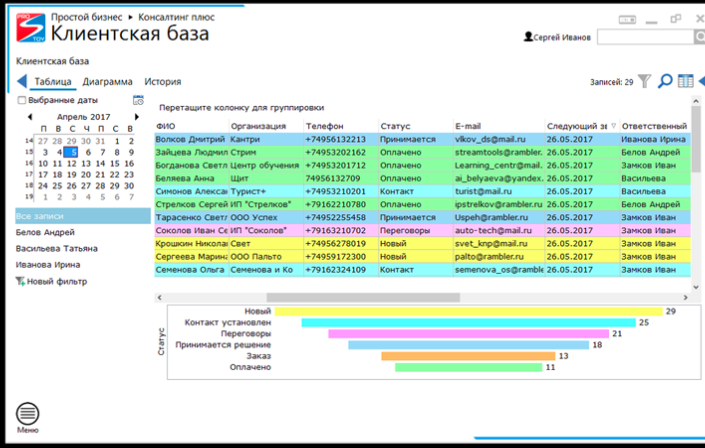Screen dimensions: 705x448
Task: Click the Сергей Иванов user name
Action: (562, 37)
